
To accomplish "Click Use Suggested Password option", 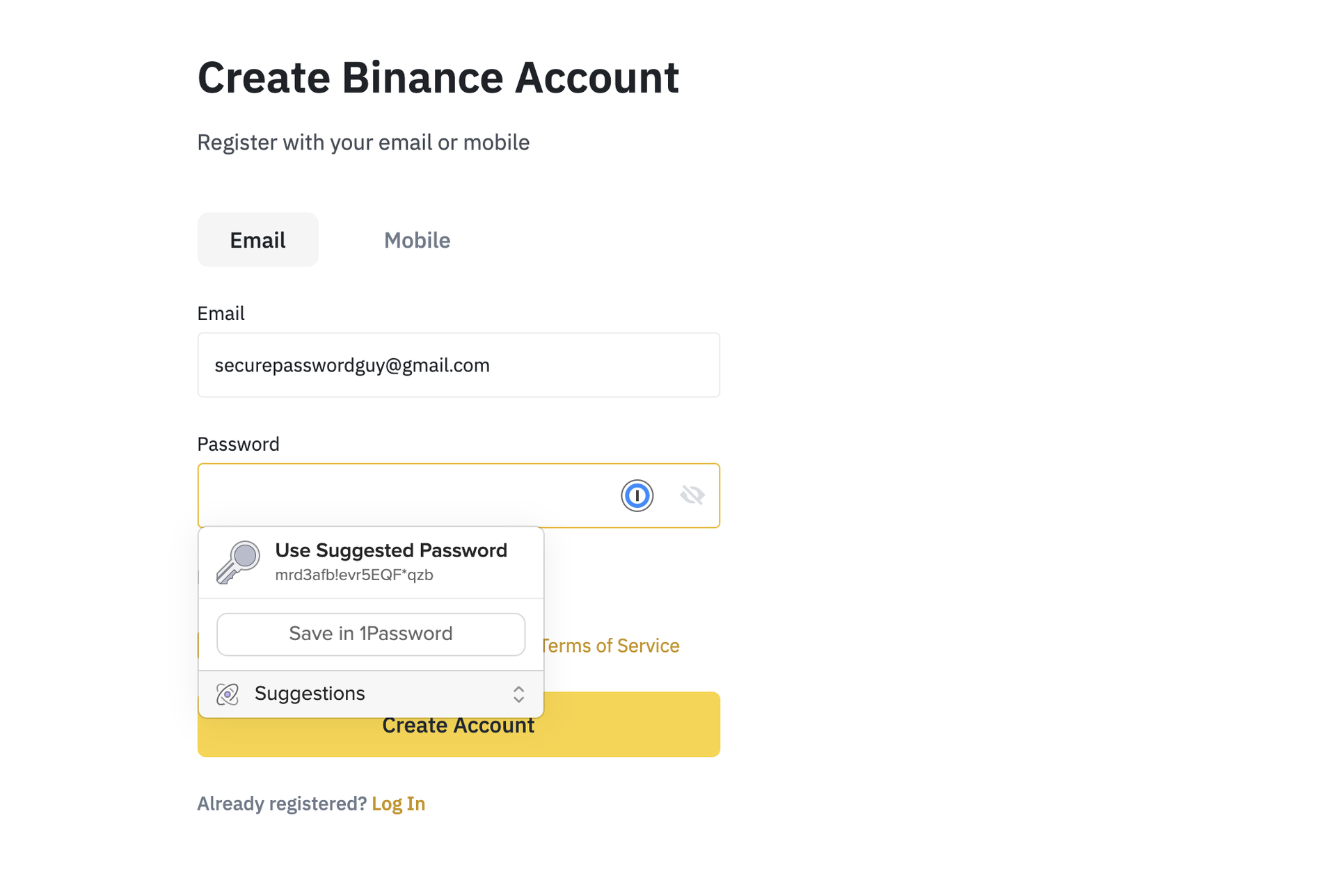I will pos(370,560).
